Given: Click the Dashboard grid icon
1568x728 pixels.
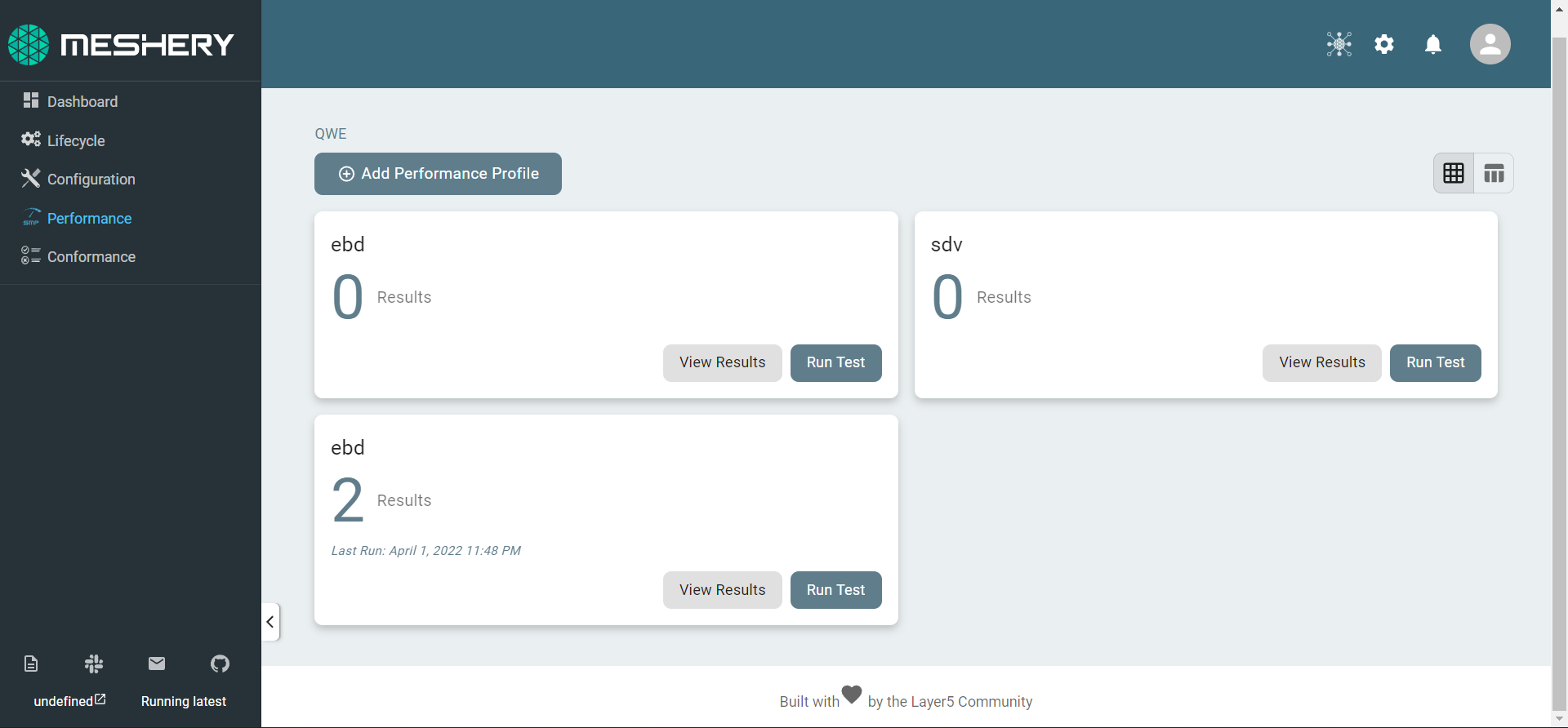Looking at the screenshot, I should point(31,100).
